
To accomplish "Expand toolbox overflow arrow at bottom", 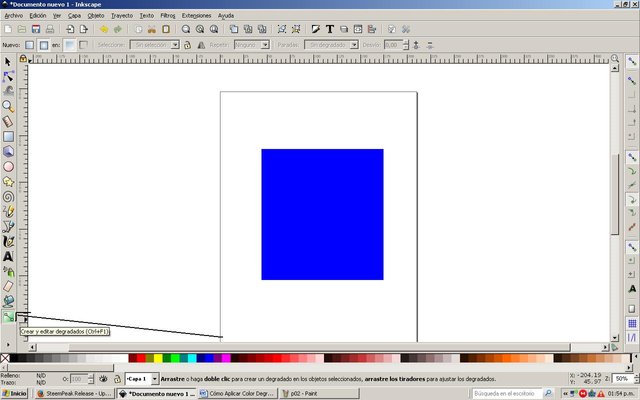I will tap(8, 345).
